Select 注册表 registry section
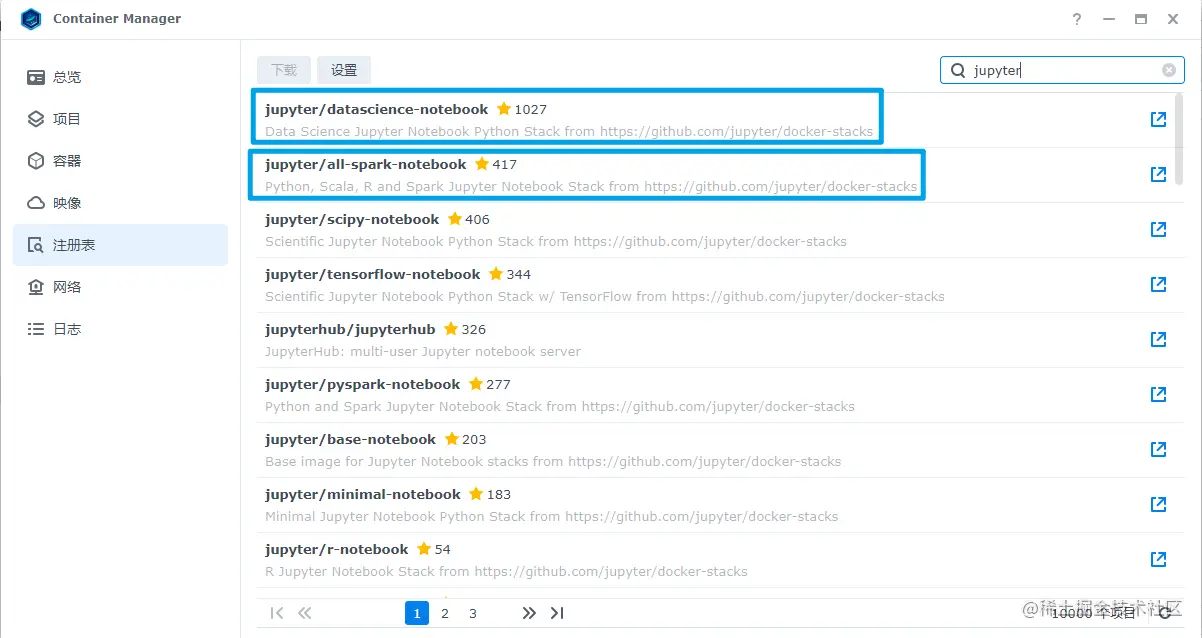Image resolution: width=1202 pixels, height=638 pixels. (x=120, y=245)
